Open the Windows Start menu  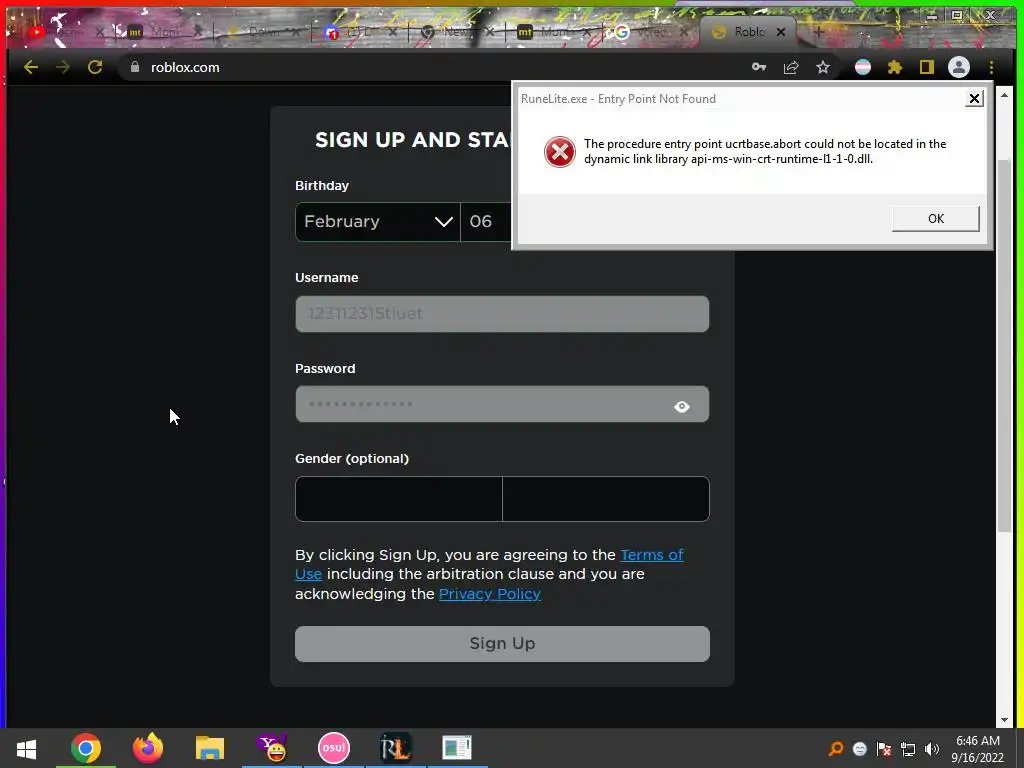coord(26,748)
